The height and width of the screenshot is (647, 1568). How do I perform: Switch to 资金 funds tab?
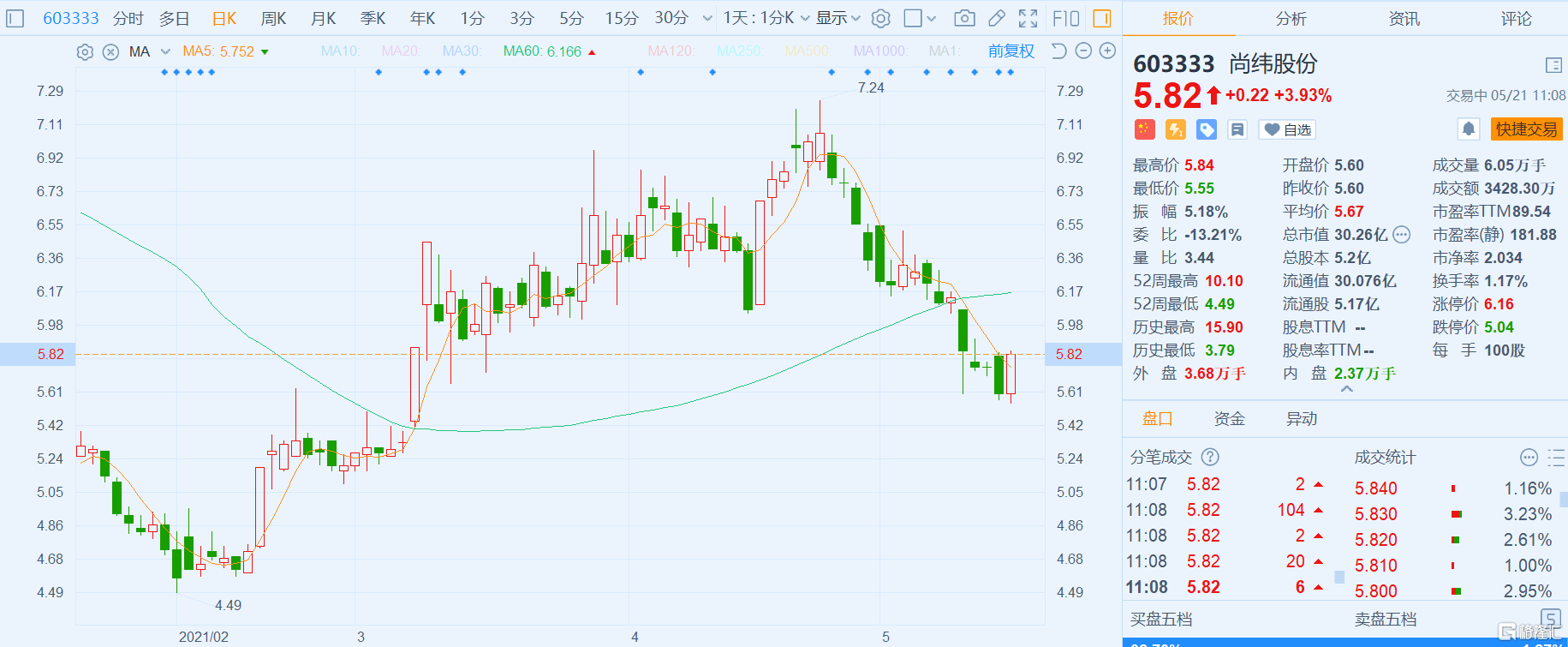tap(1229, 418)
